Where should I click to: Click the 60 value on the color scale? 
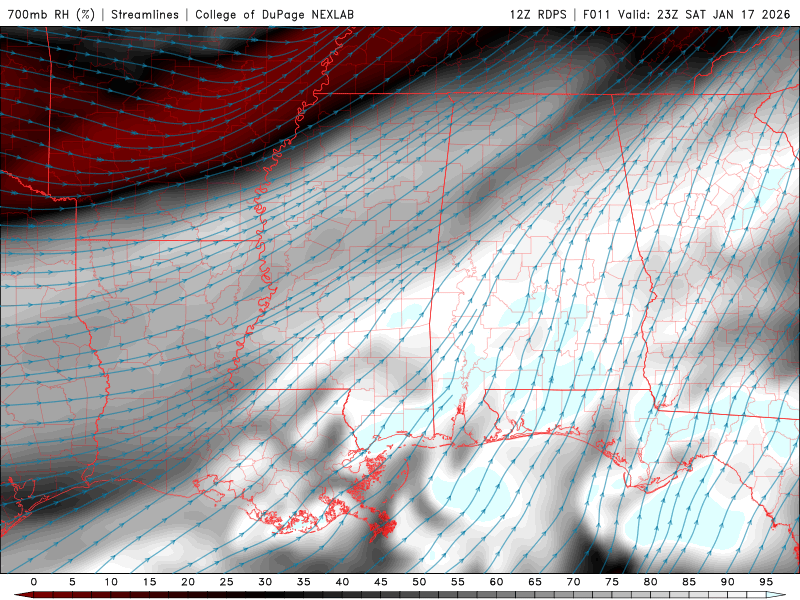pos(496,582)
